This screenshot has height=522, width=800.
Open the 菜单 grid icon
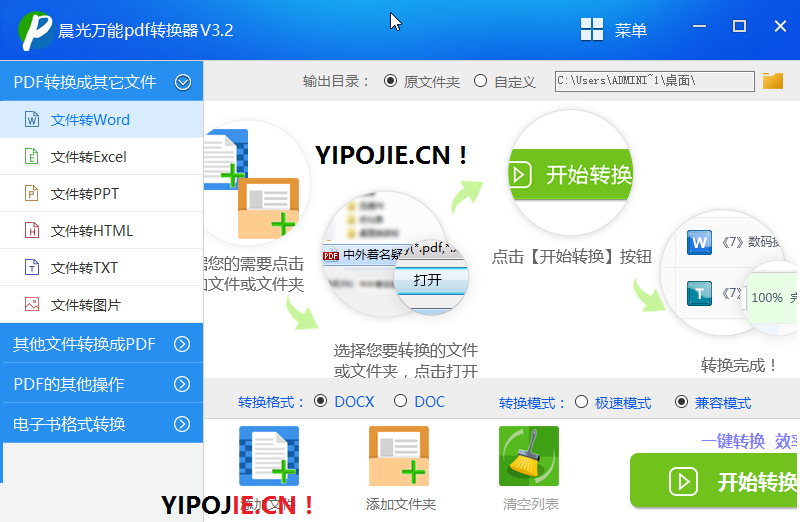tap(592, 29)
